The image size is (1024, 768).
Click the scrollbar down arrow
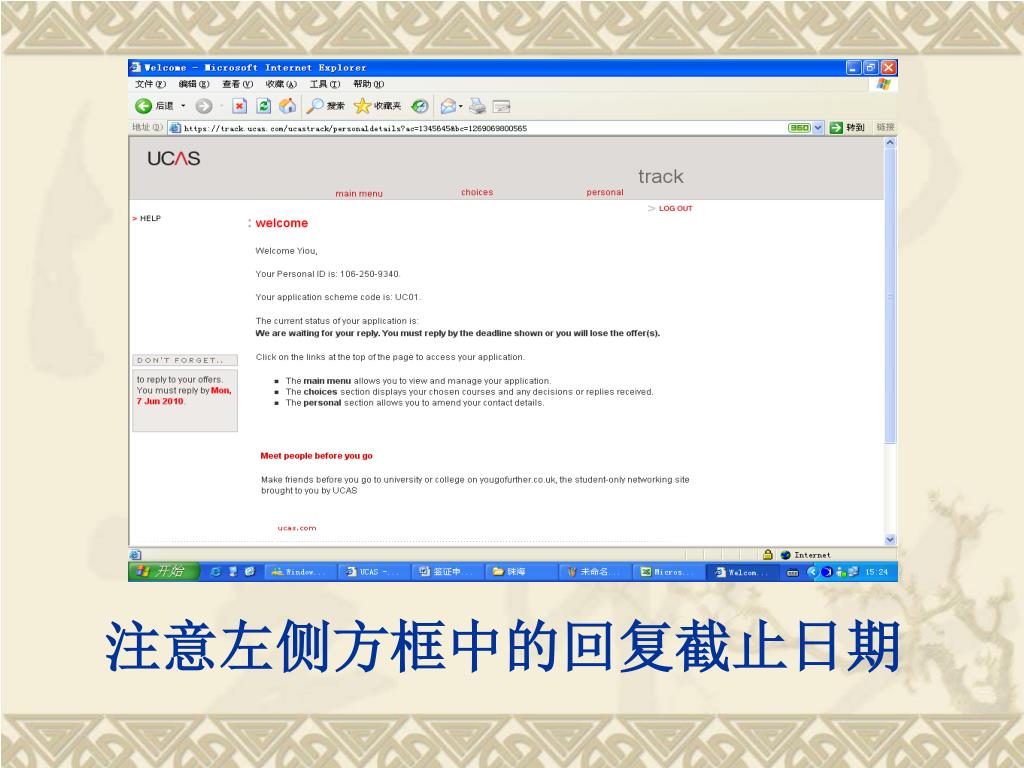(x=889, y=539)
